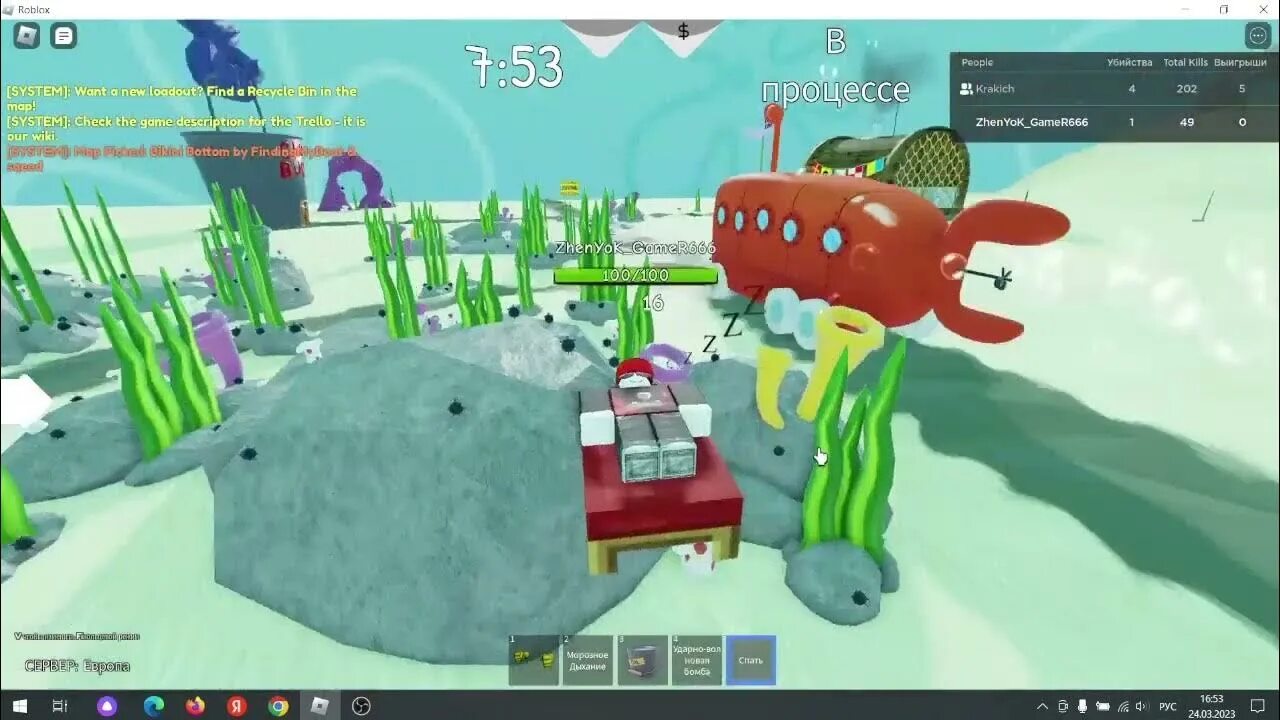Click the В процессе status text
The height and width of the screenshot is (720, 1280).
point(835,67)
